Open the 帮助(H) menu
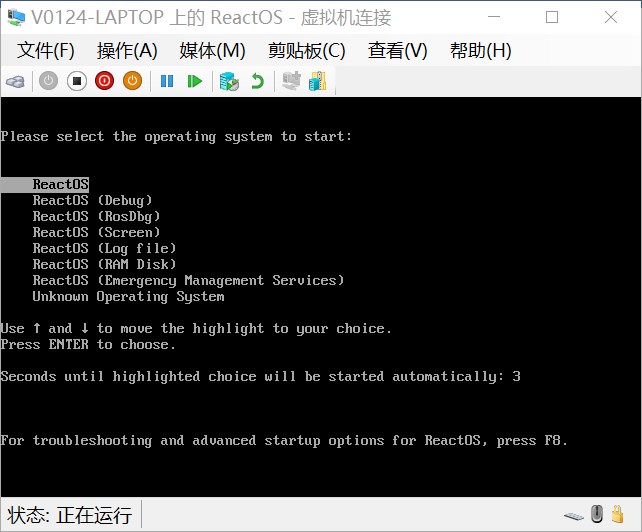Screen dimensions: 642x532 [481, 51]
